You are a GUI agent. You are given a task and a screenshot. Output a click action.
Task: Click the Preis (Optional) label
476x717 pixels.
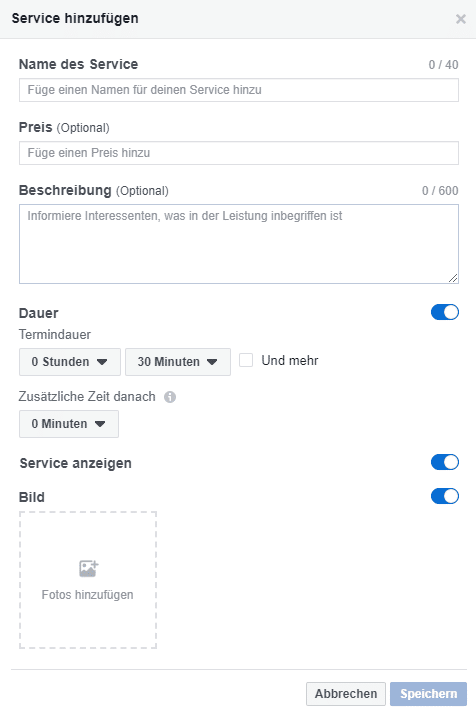coord(64,127)
